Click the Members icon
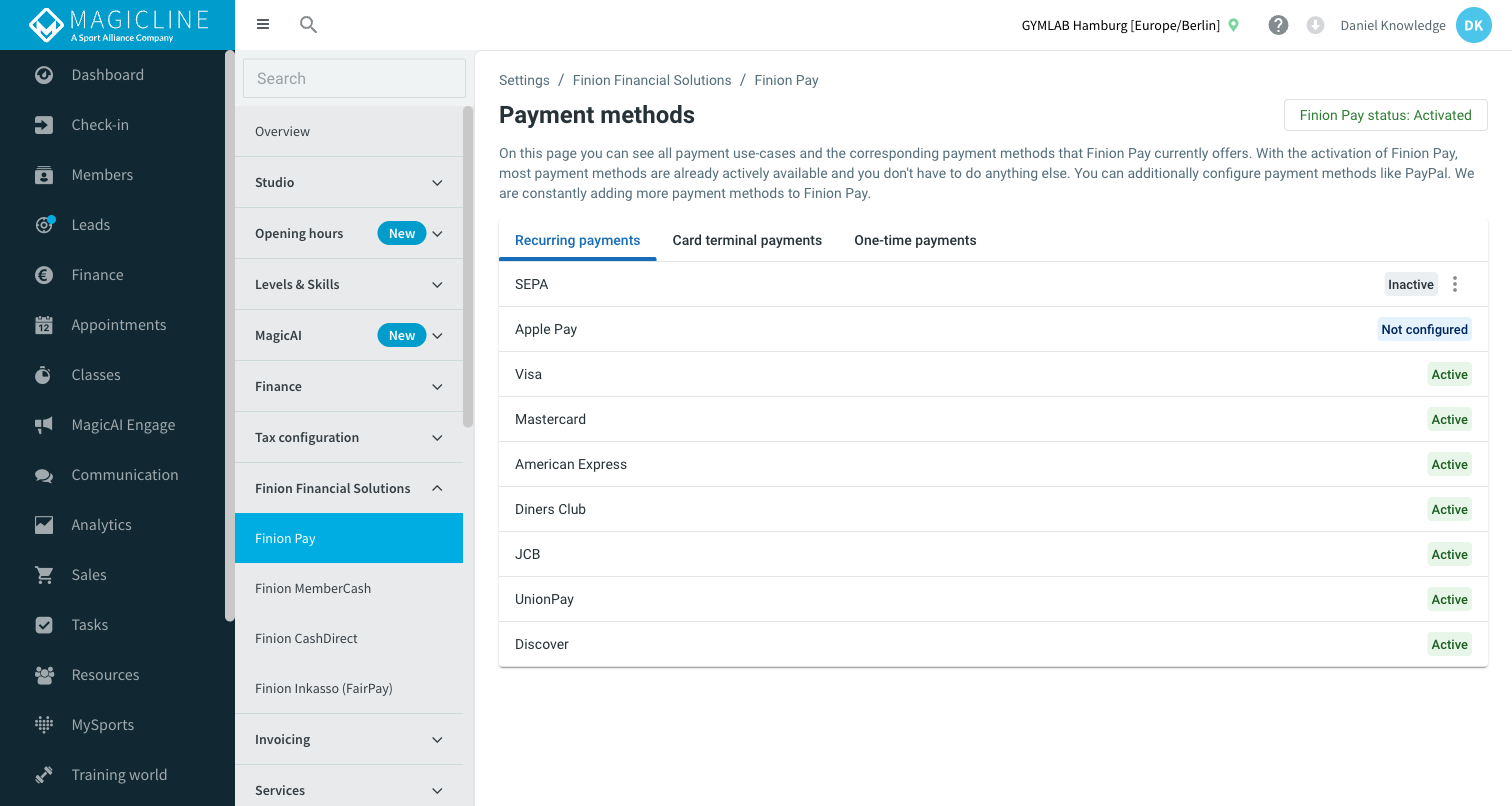Image resolution: width=1512 pixels, height=806 pixels. (44, 175)
